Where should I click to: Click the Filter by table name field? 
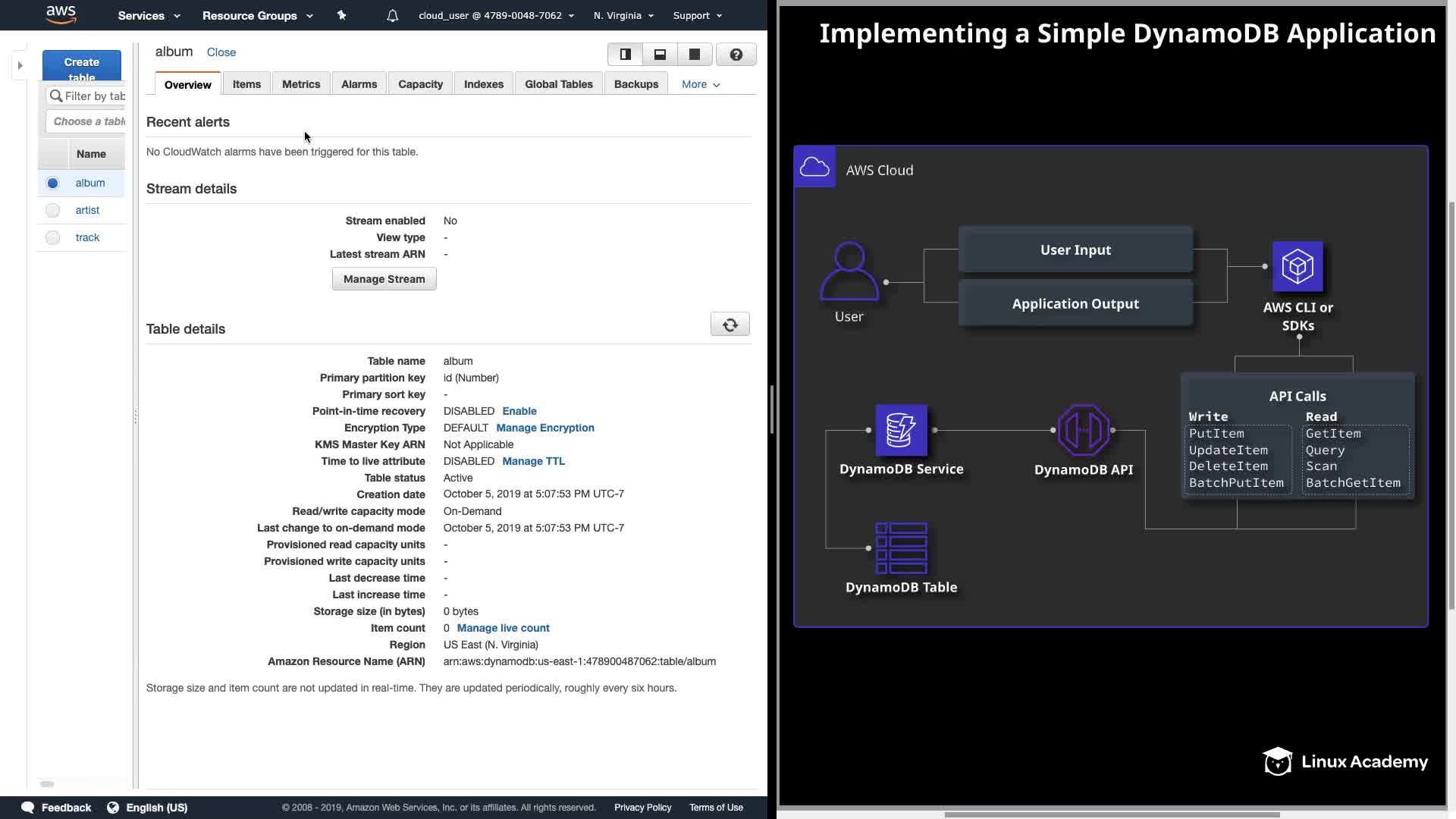point(91,96)
